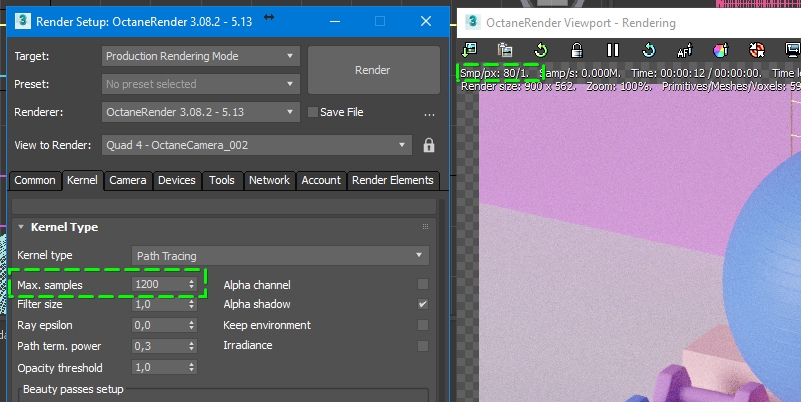Maximize the Render Setup window
801x402 pixels.
click(380, 21)
